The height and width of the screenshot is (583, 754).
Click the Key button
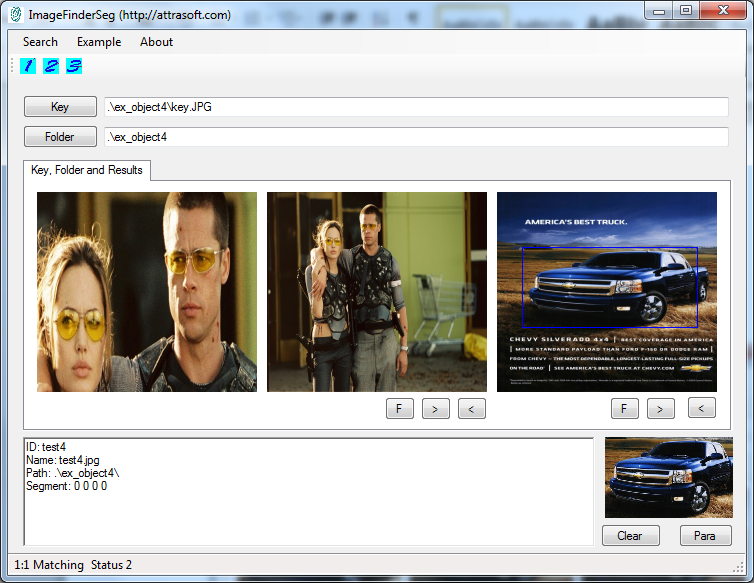60,107
